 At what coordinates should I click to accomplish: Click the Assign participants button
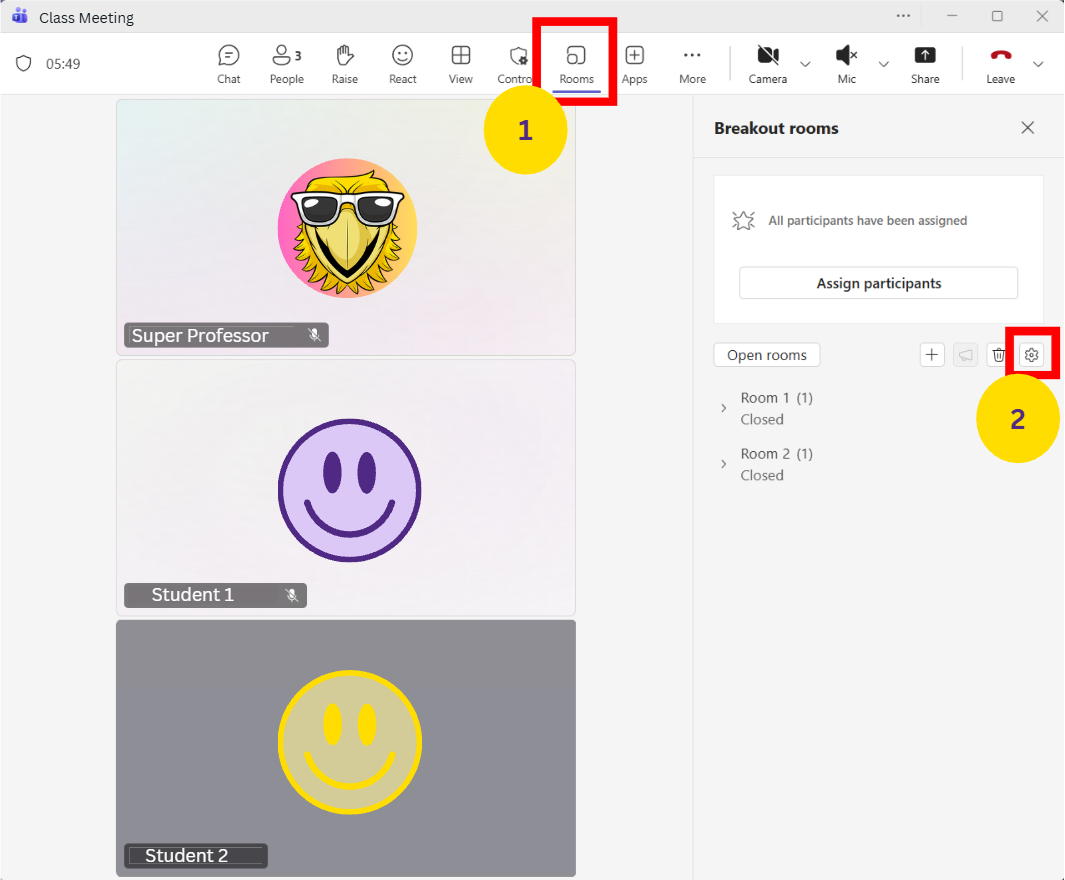[x=878, y=283]
